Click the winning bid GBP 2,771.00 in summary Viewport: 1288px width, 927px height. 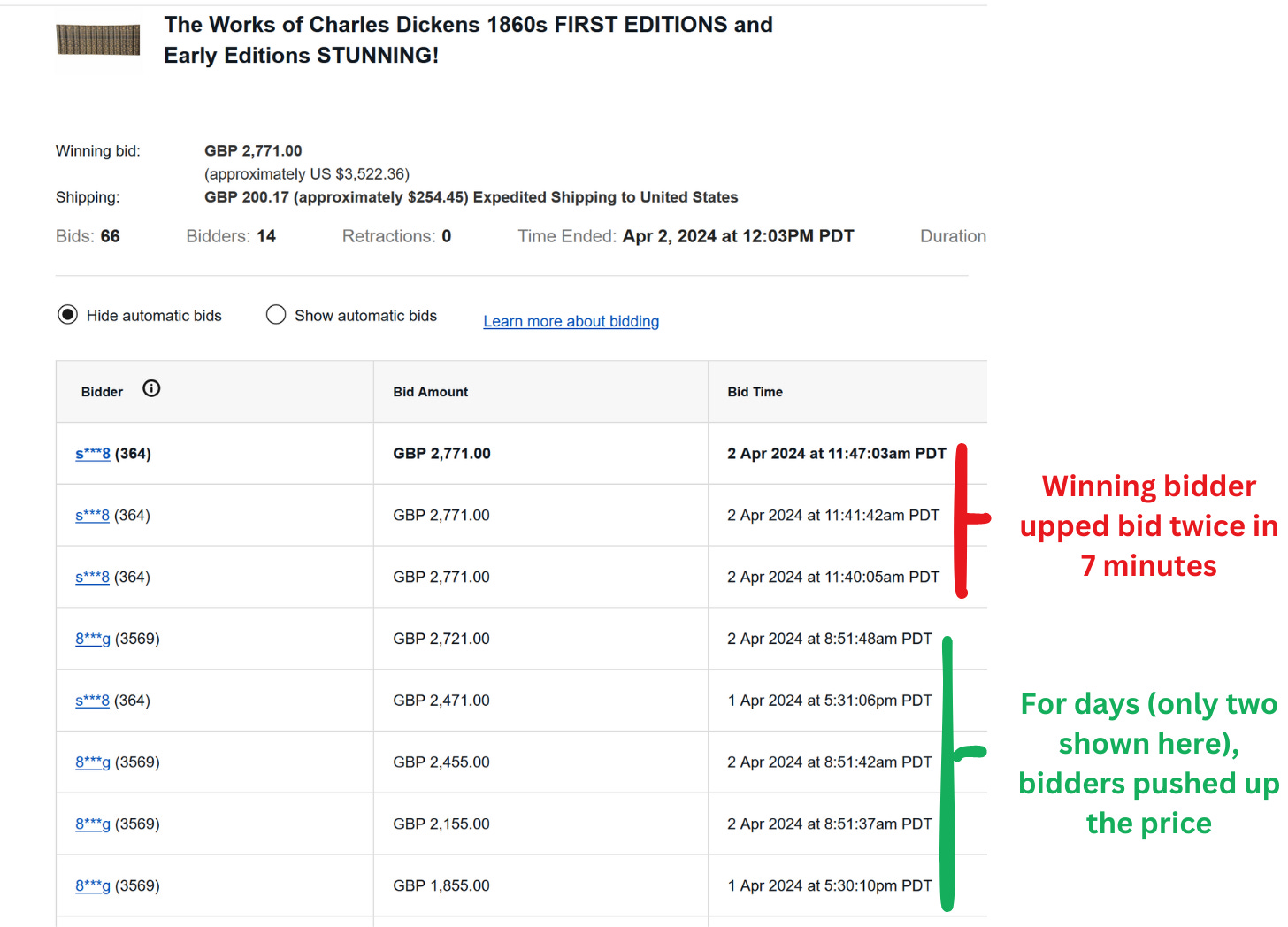pos(253,151)
